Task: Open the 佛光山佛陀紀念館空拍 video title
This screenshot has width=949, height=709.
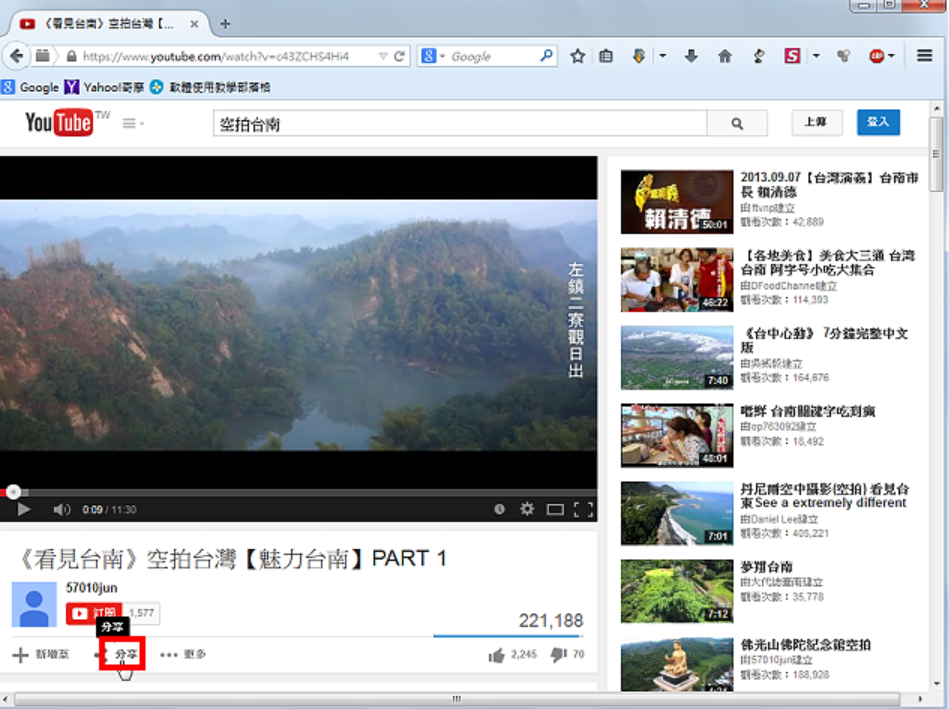Action: [806, 645]
